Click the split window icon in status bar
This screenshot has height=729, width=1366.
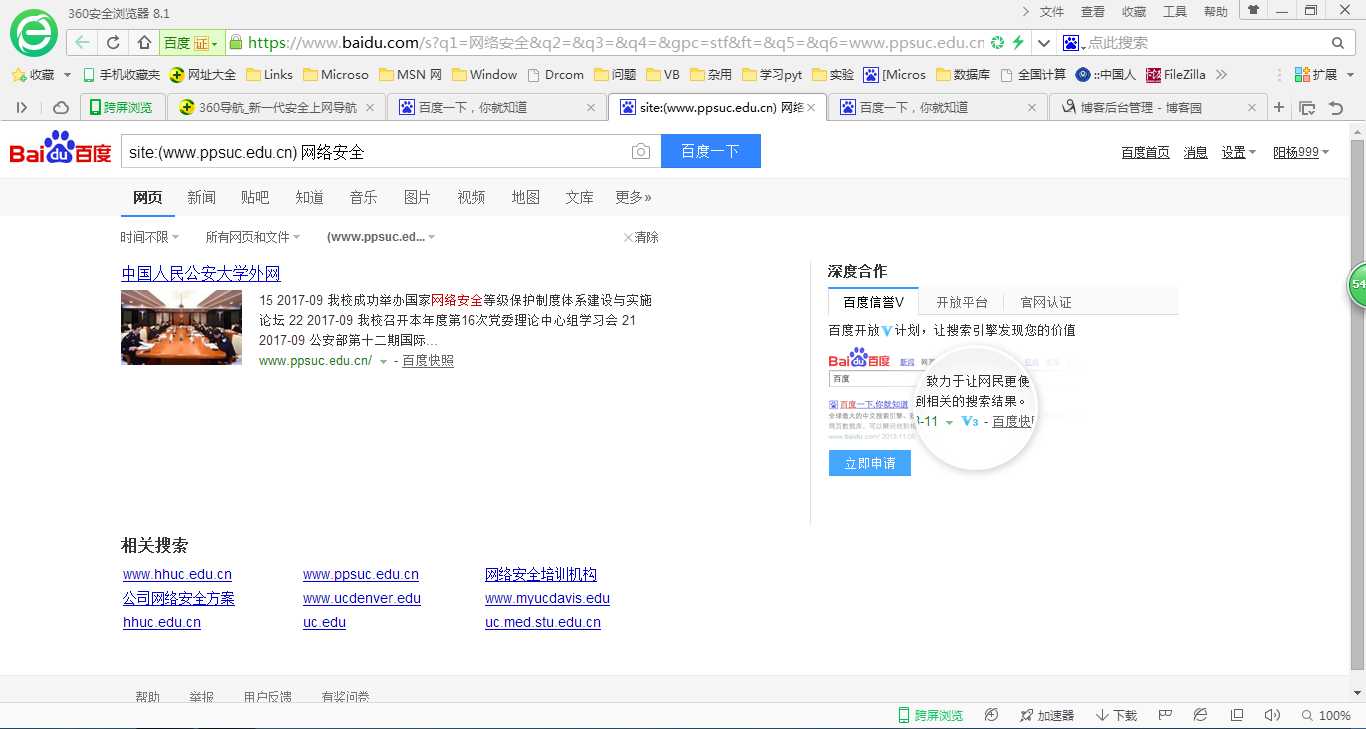(1237, 715)
